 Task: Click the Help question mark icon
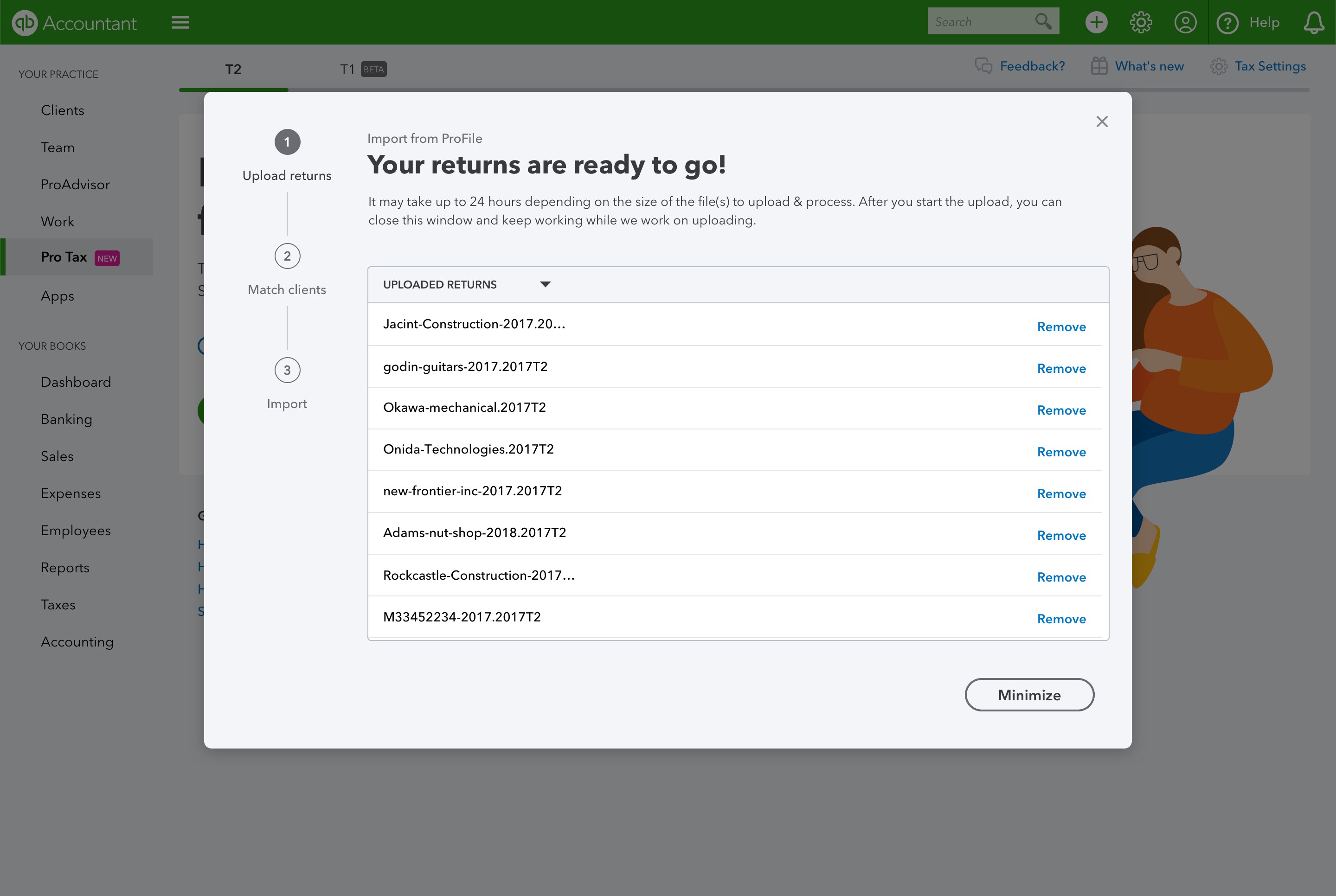point(1227,23)
